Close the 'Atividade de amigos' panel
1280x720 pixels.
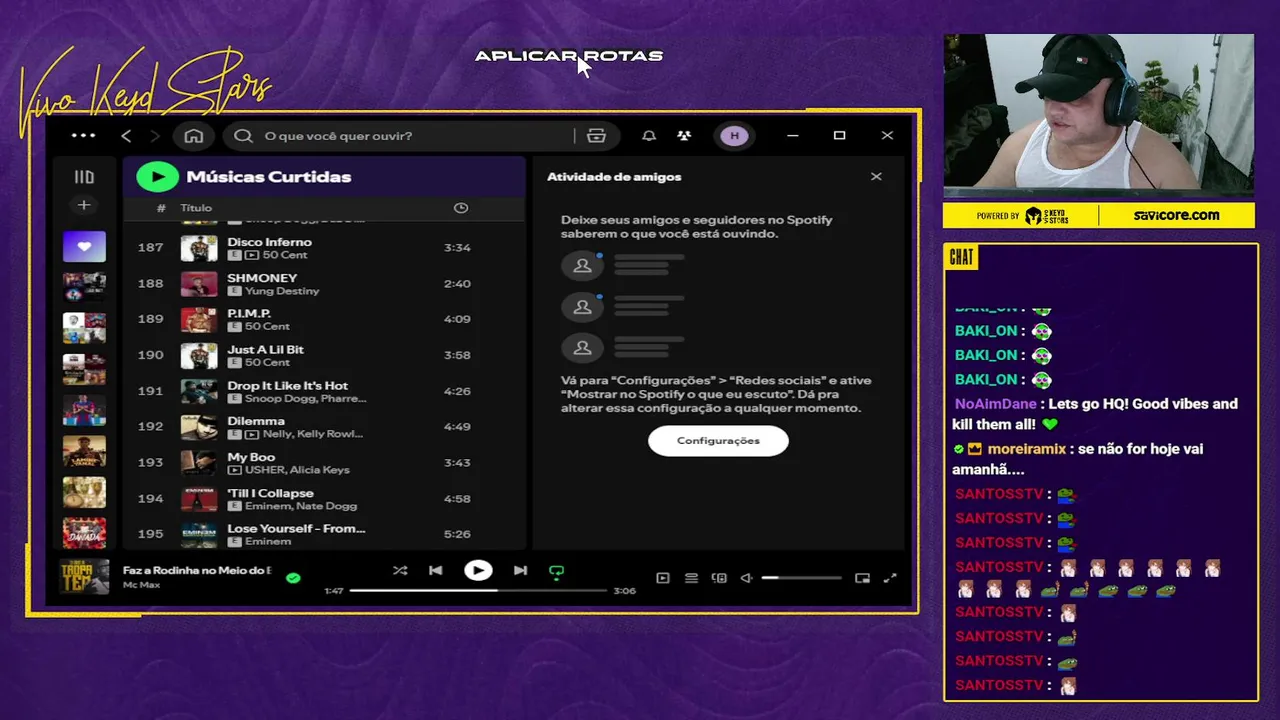(x=876, y=177)
